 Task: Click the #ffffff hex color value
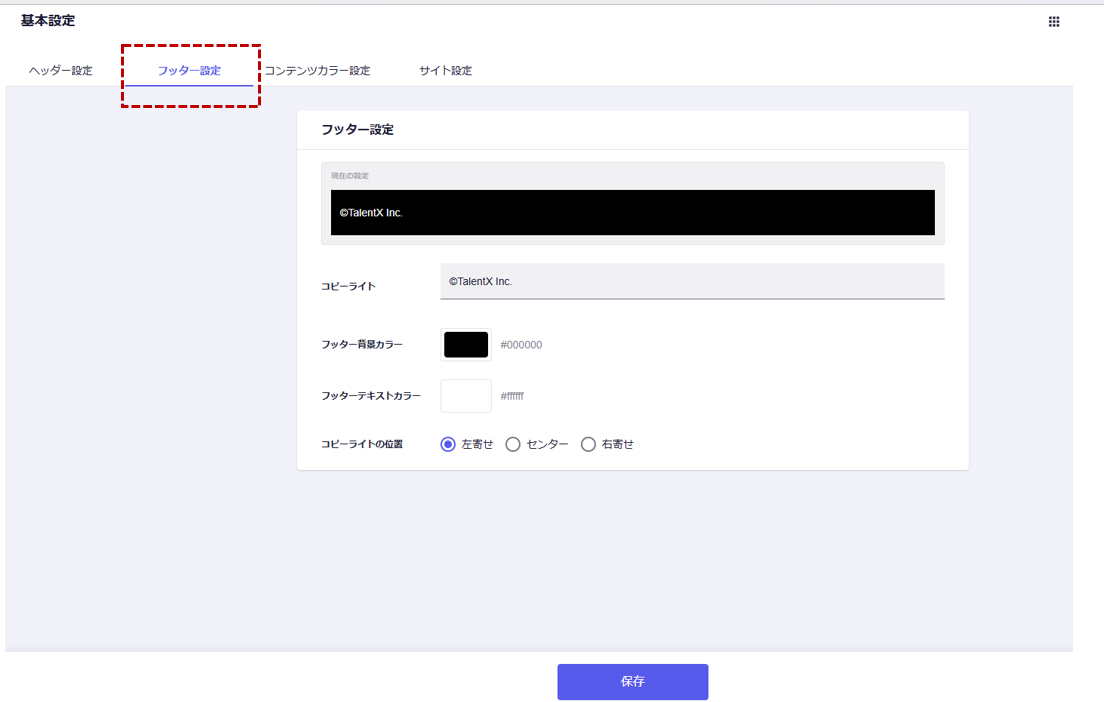point(512,397)
